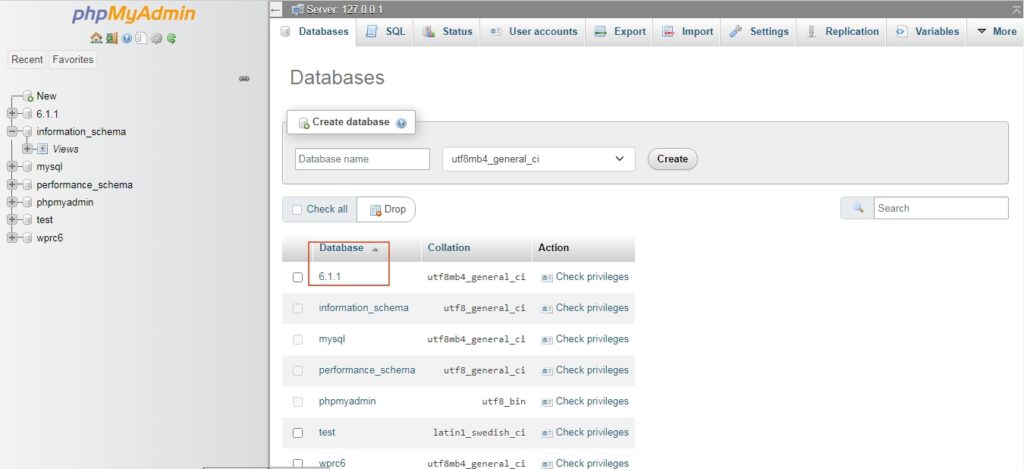Tick the checkbox for the 6.1.1 row
Image resolution: width=1024 pixels, height=469 pixels.
[x=298, y=277]
